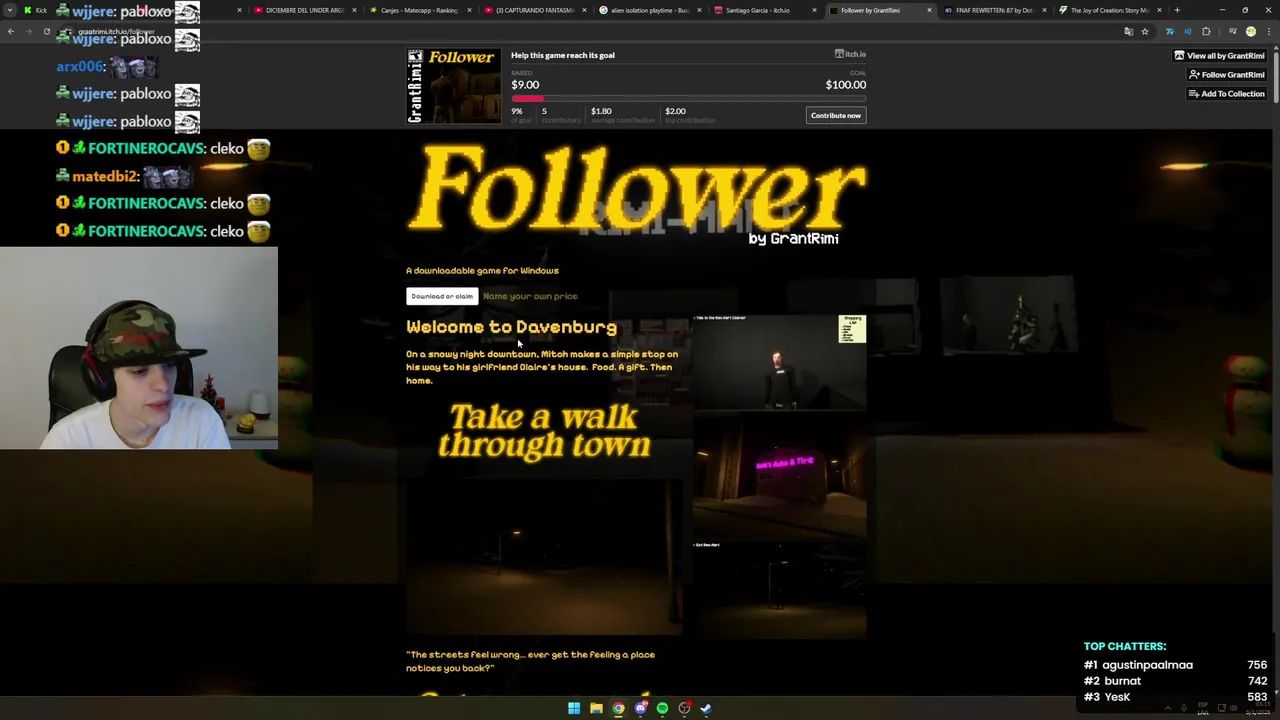Open the dark street lamp screenshot
1280x720 pixels.
[x=544, y=556]
